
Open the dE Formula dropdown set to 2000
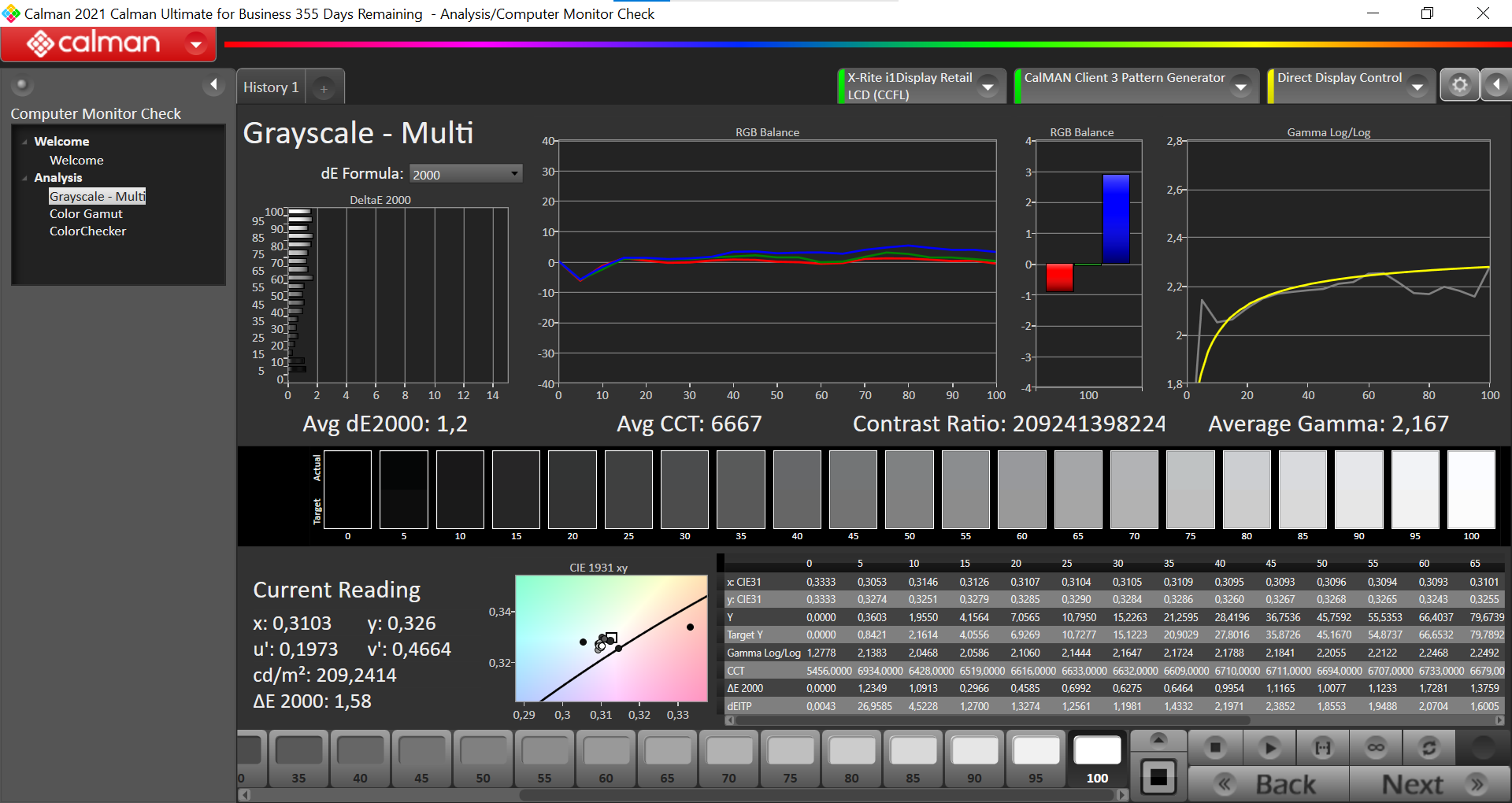[465, 174]
